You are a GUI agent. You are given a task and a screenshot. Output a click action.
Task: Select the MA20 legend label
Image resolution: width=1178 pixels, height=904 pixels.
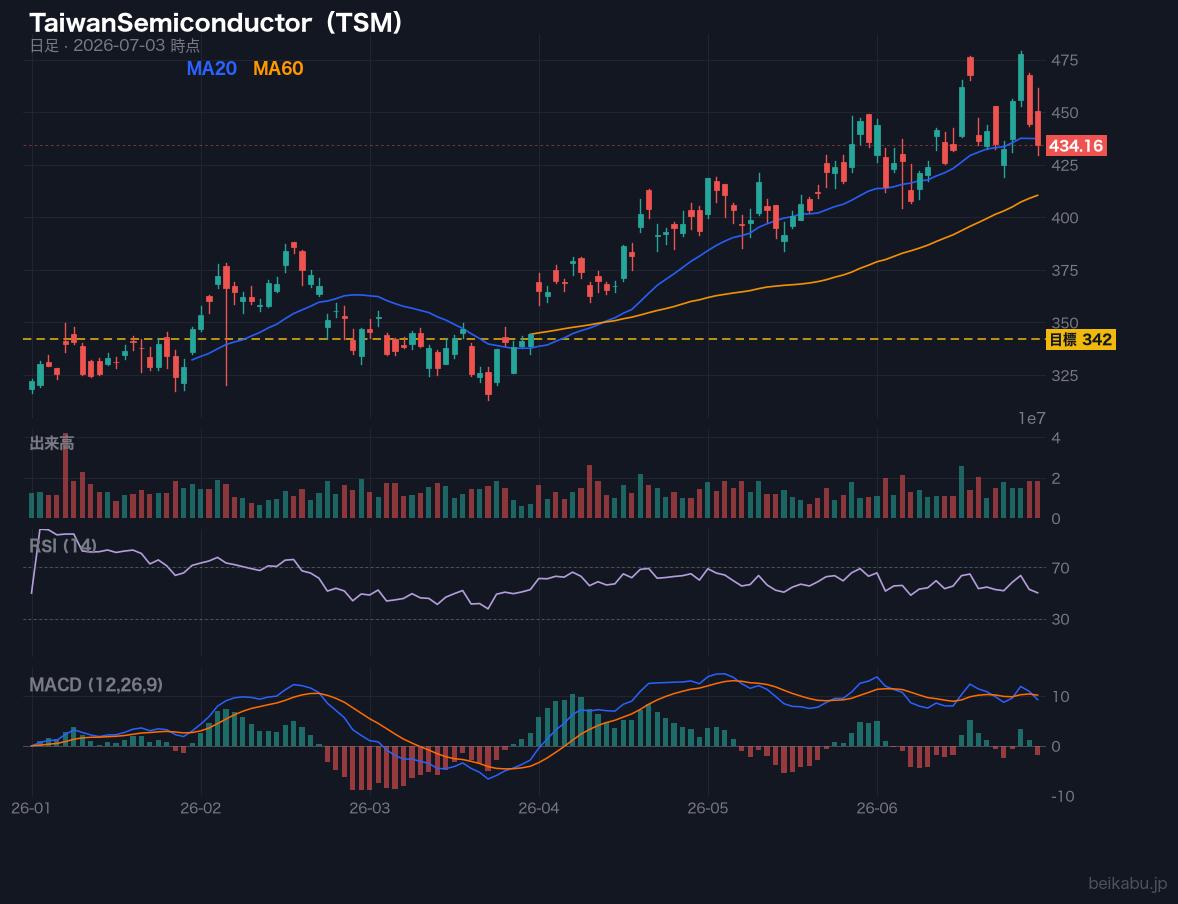coord(211,68)
